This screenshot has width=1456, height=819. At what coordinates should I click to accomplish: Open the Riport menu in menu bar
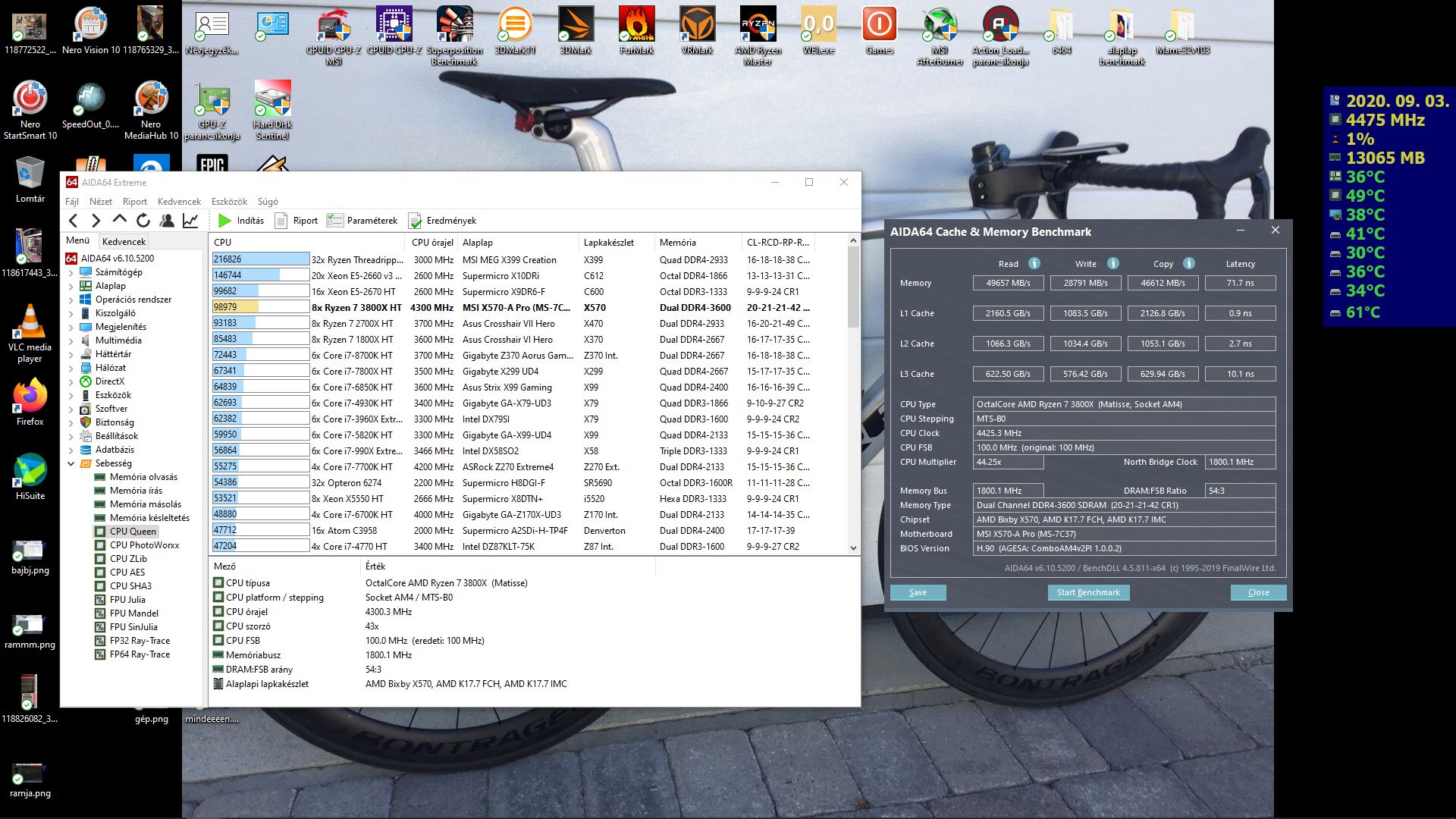click(135, 202)
